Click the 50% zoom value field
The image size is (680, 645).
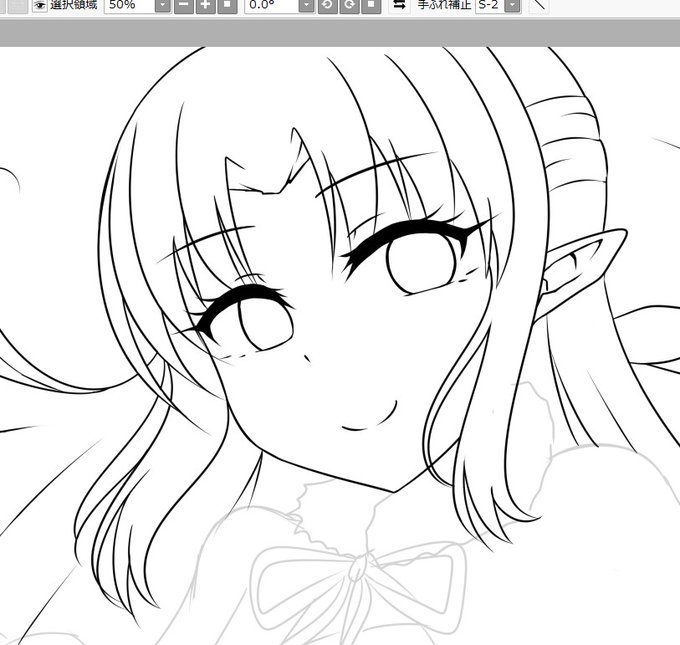point(130,6)
